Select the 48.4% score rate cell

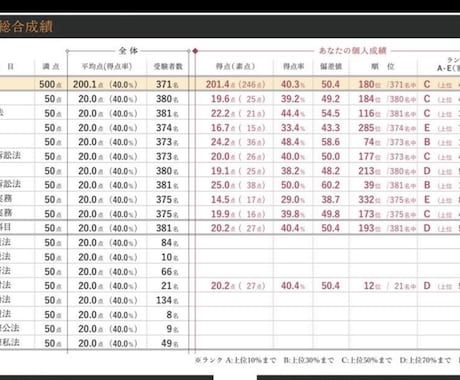coord(293,142)
